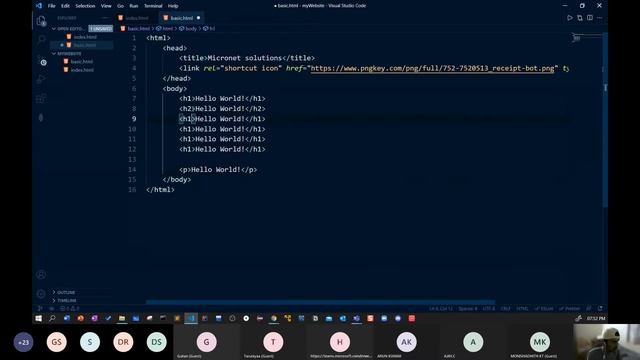Click the feedback icon in the status bar

coord(589,309)
